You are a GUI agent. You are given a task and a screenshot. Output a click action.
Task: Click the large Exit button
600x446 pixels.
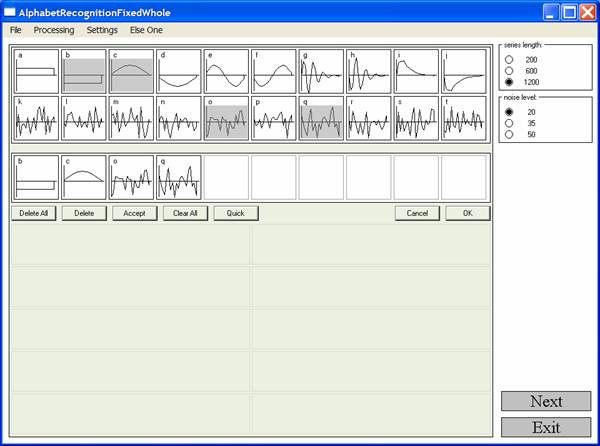[546, 427]
